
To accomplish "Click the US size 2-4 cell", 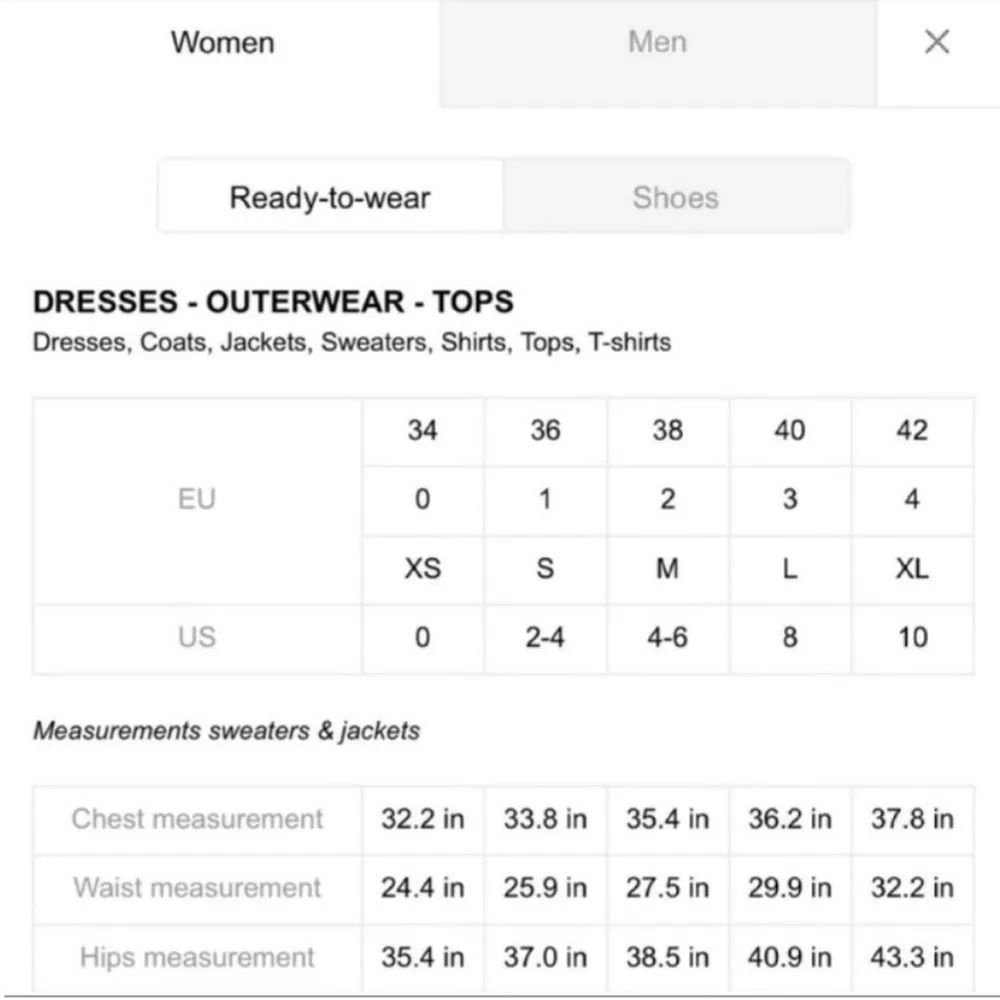I will [x=545, y=637].
